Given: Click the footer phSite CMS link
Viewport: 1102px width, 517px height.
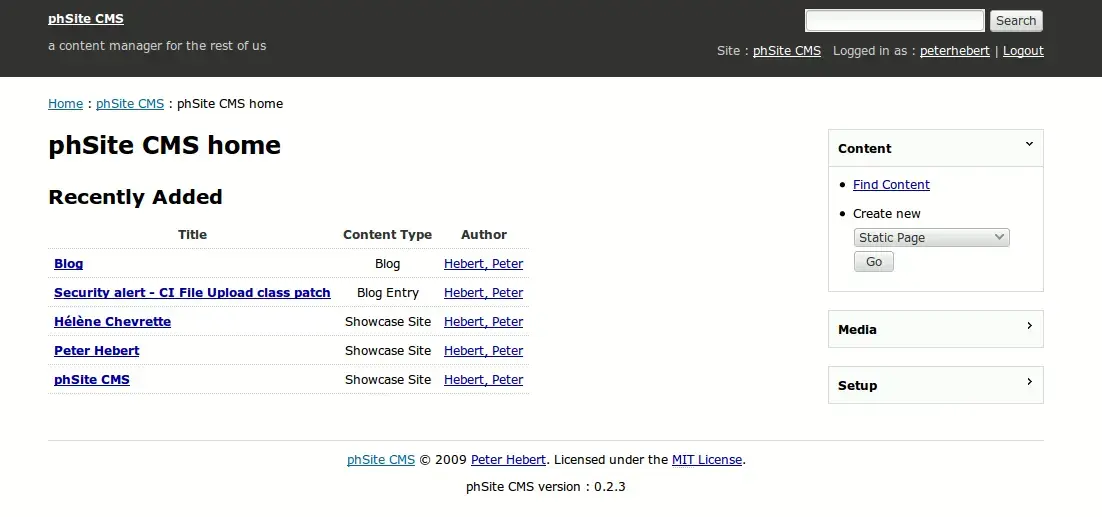Looking at the screenshot, I should (x=381, y=460).
